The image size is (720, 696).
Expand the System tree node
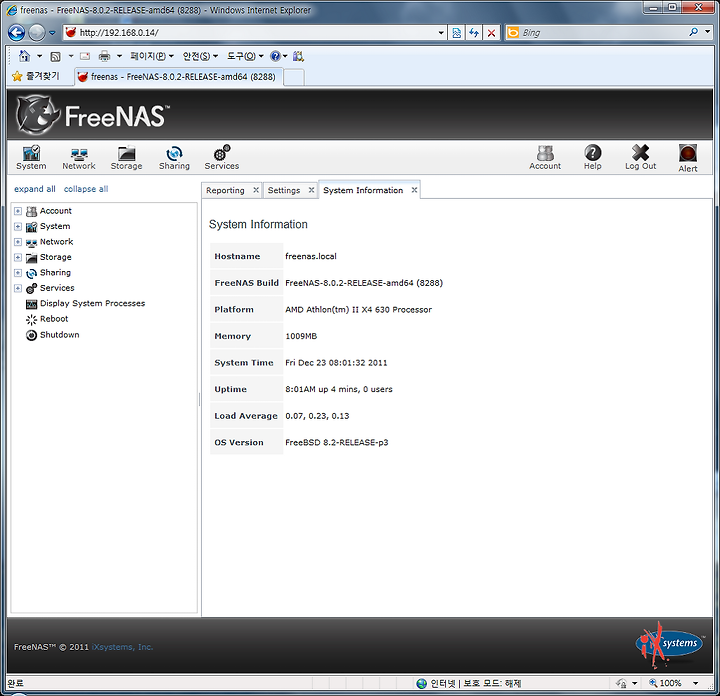[18, 226]
